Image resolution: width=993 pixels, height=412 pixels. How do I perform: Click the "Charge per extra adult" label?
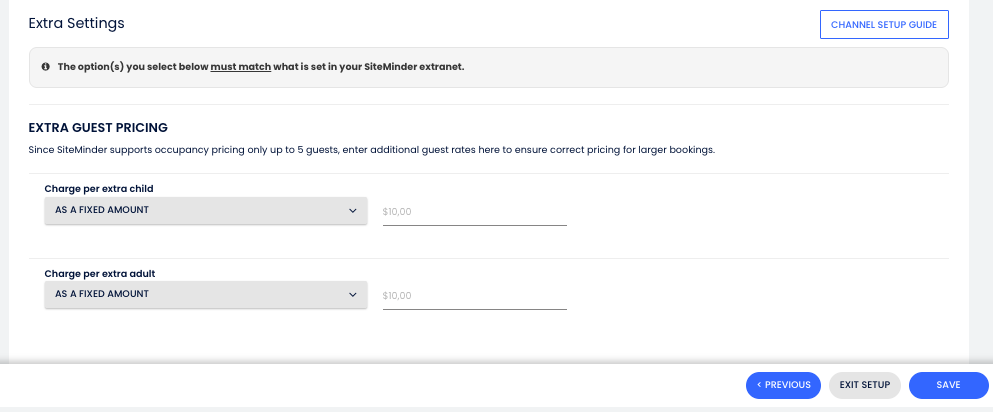pos(99,273)
